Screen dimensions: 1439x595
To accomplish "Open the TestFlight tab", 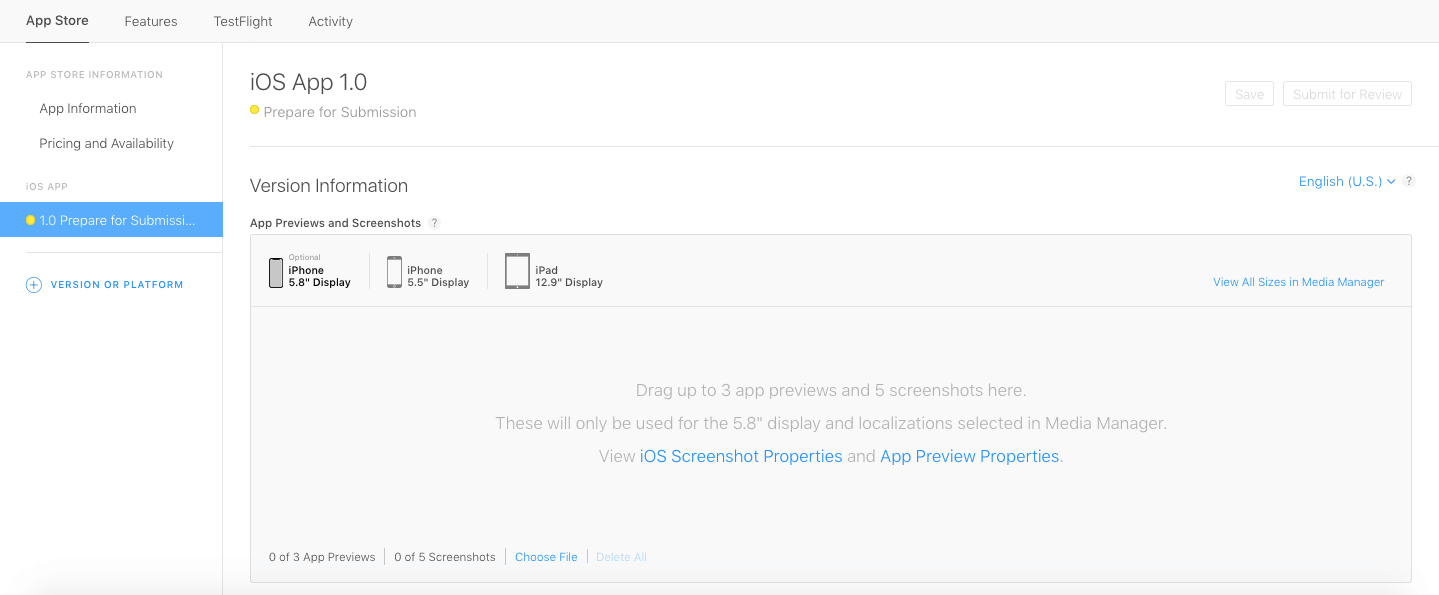I will click(x=243, y=21).
